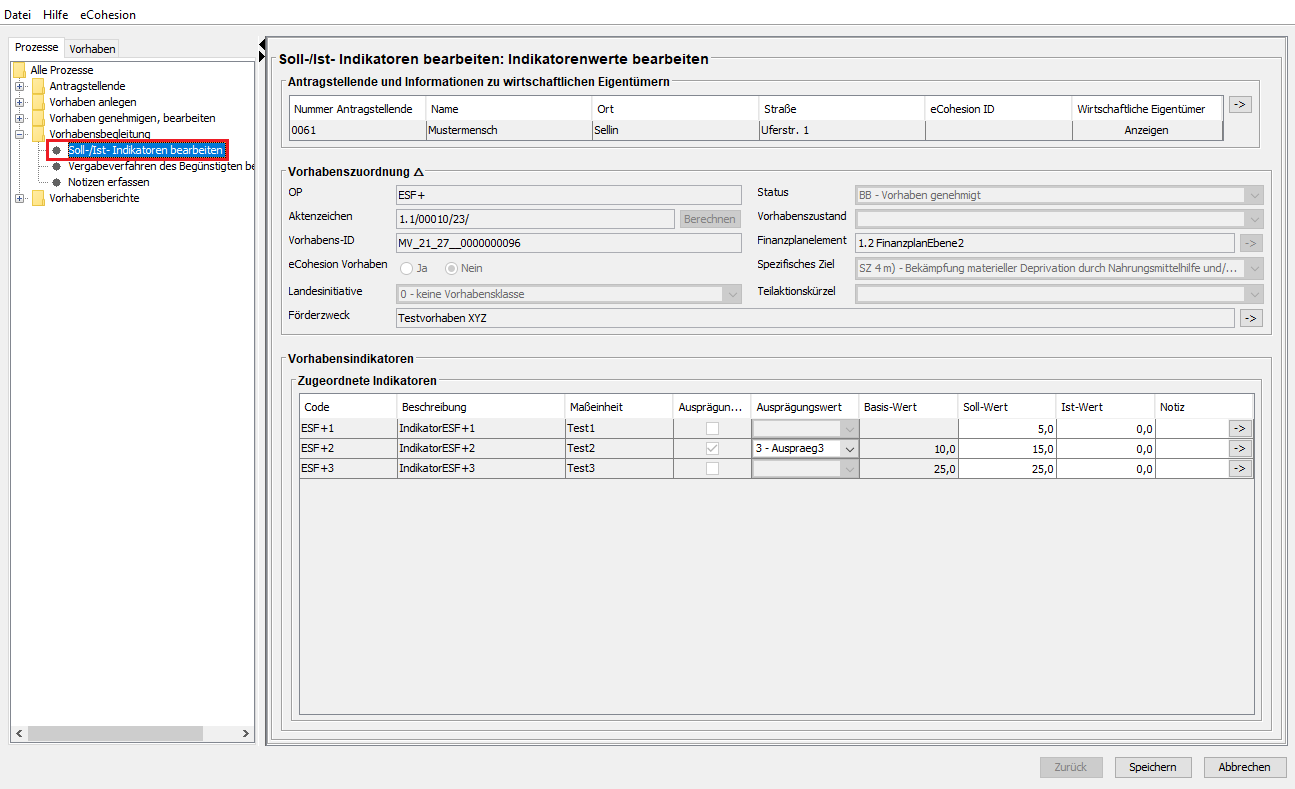
Task: Click the Berechnen button
Action: (710, 219)
